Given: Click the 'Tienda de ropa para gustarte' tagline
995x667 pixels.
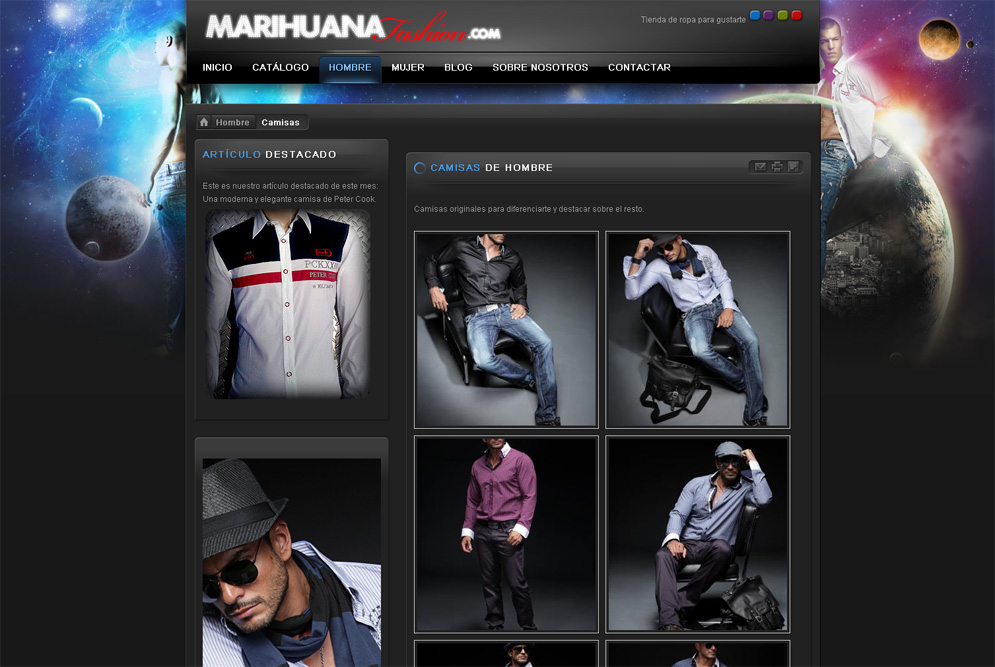Looking at the screenshot, I should coord(693,20).
